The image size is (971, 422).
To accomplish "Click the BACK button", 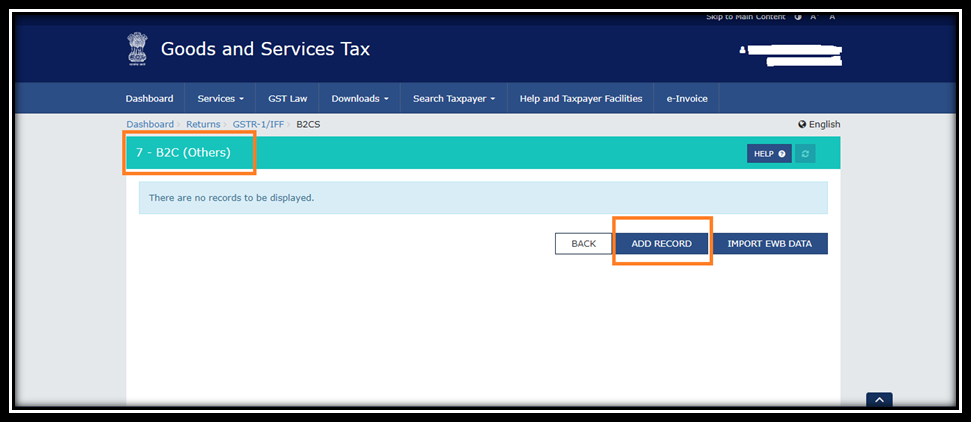I will pos(583,244).
